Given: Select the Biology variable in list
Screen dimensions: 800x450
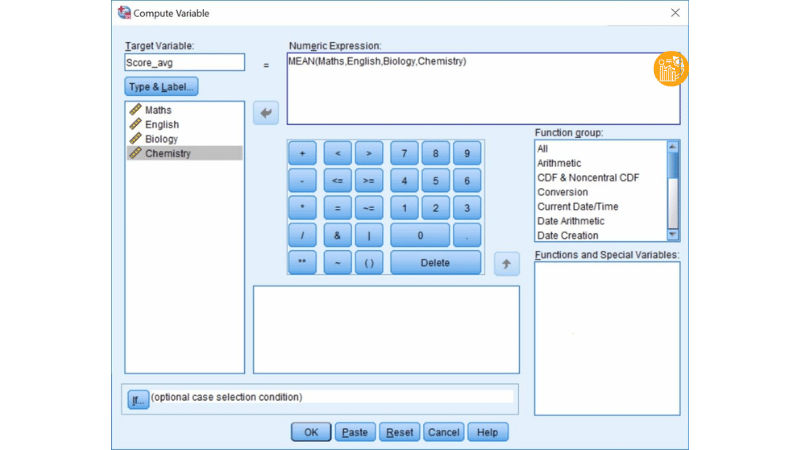Looking at the screenshot, I should 161,139.
